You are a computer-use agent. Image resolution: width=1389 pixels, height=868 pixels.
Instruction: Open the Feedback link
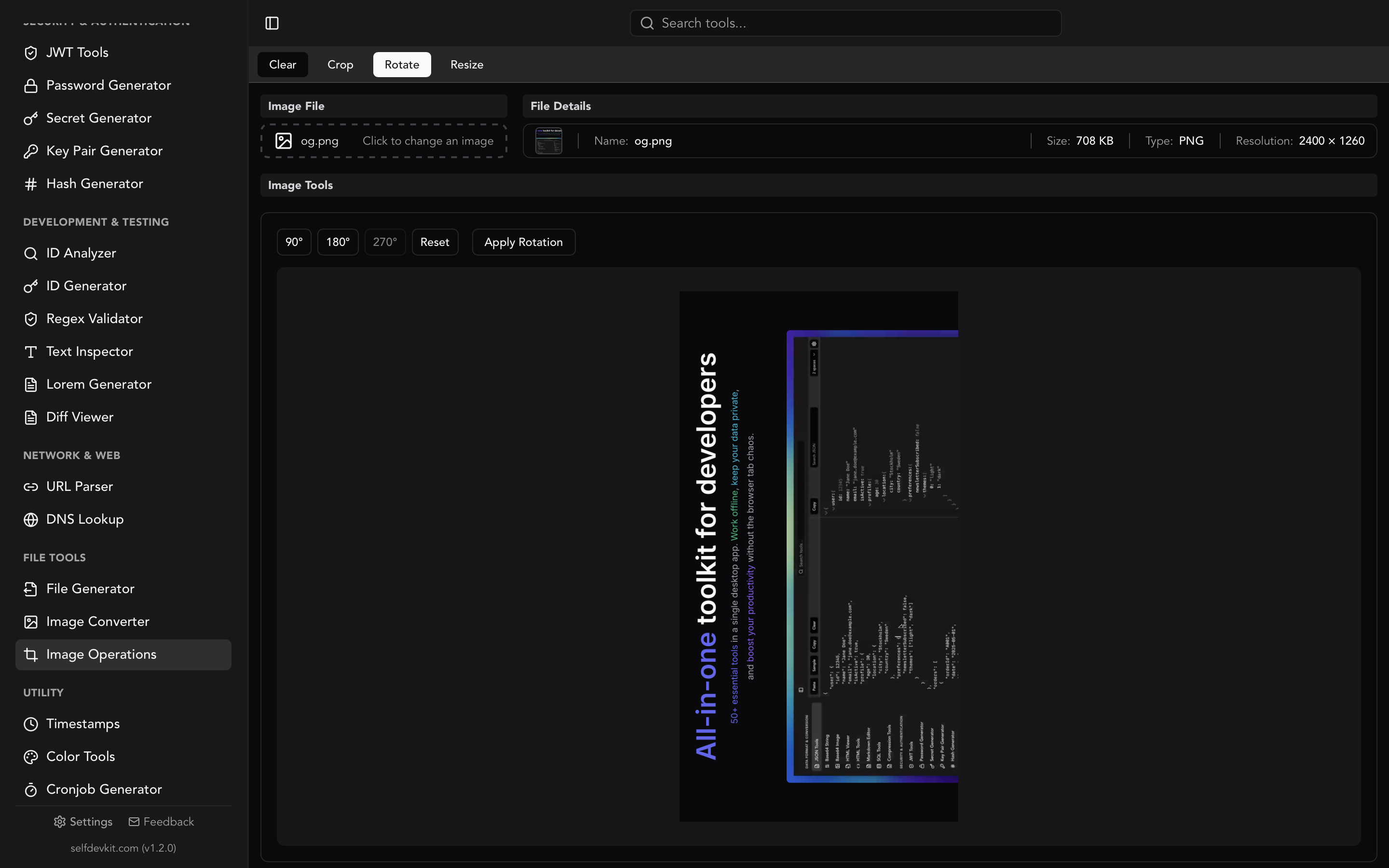click(x=161, y=822)
